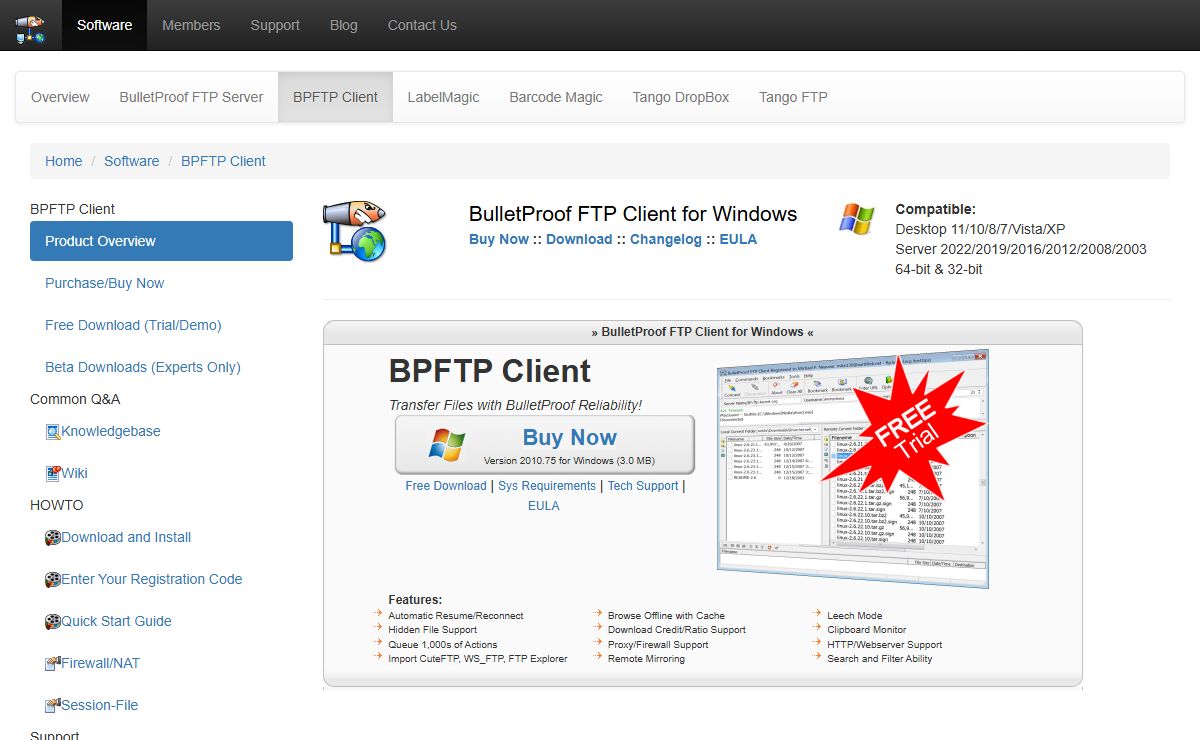
Task: Click Buy Now link under product title
Action: (499, 239)
